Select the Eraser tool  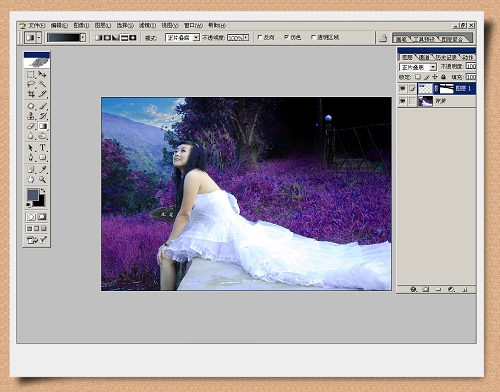31,126
